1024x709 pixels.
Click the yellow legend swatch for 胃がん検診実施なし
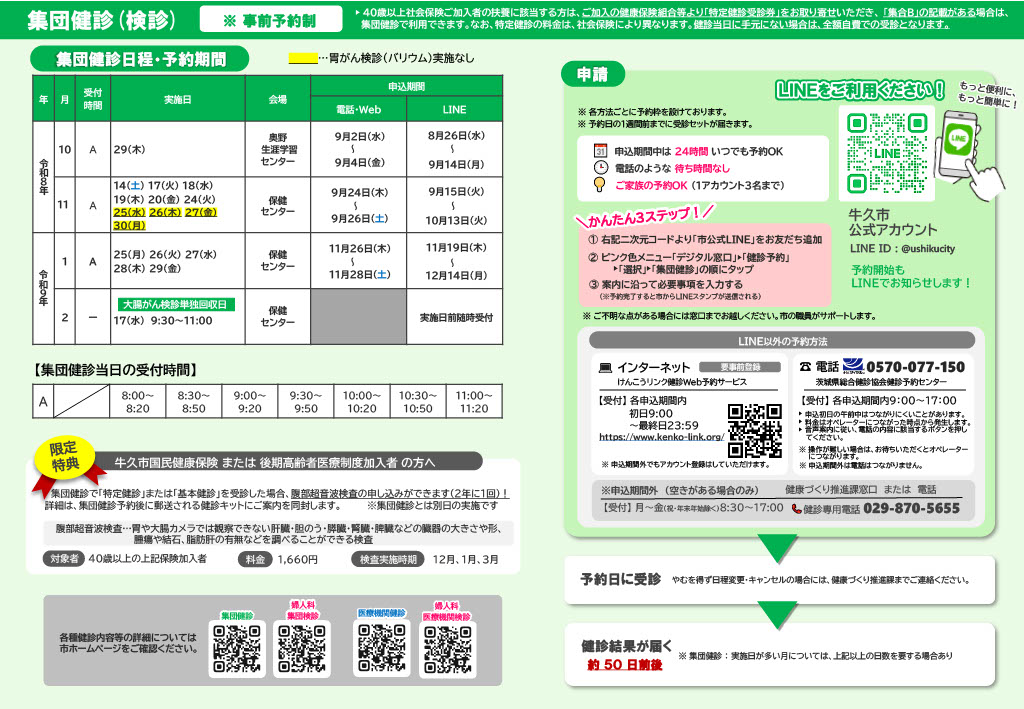point(303,58)
